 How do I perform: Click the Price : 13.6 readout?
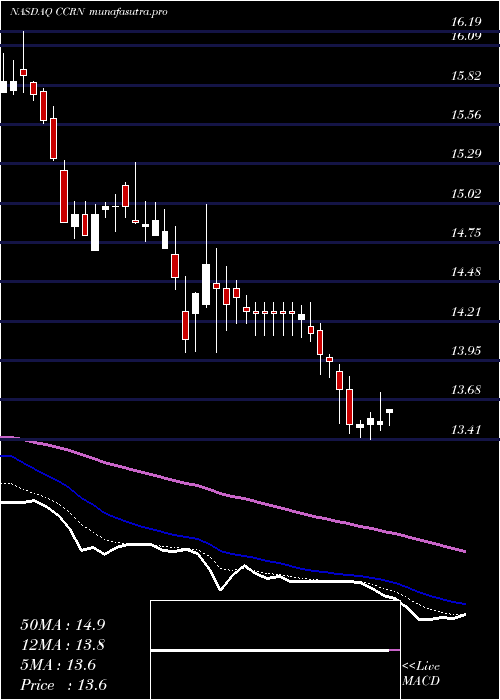coord(63,685)
